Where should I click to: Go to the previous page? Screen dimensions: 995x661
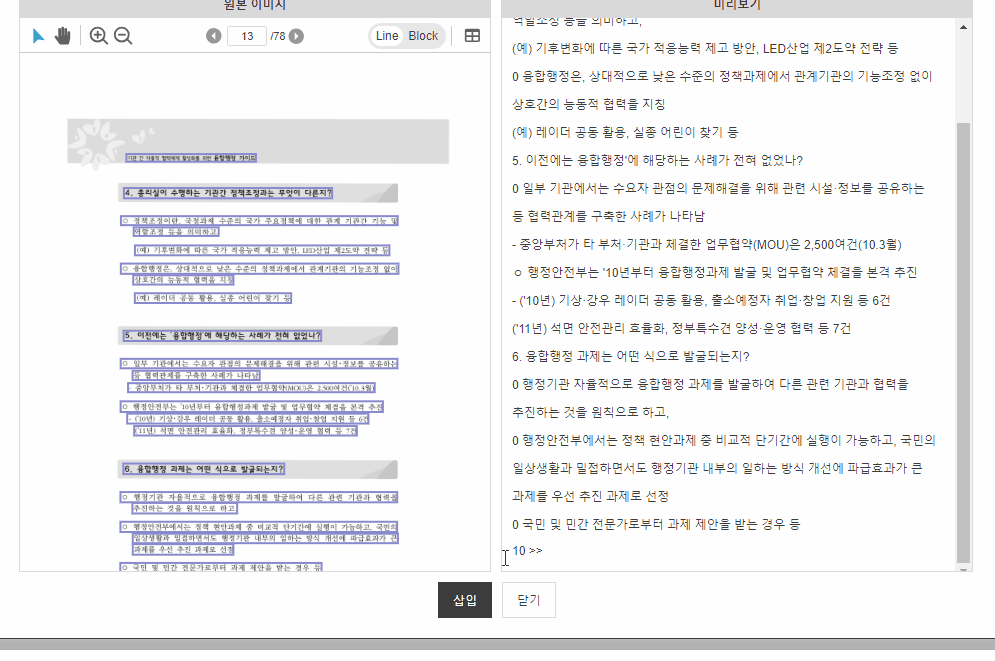(214, 36)
